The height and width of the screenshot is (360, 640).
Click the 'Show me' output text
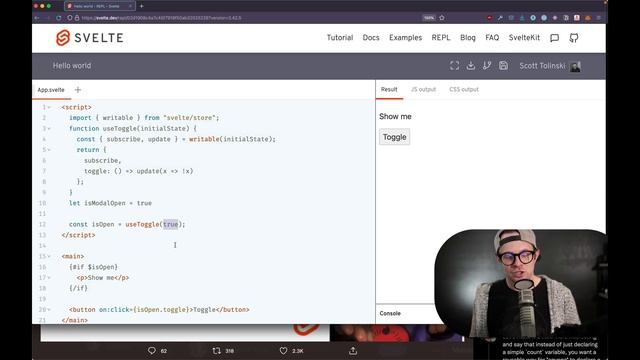[395, 117]
